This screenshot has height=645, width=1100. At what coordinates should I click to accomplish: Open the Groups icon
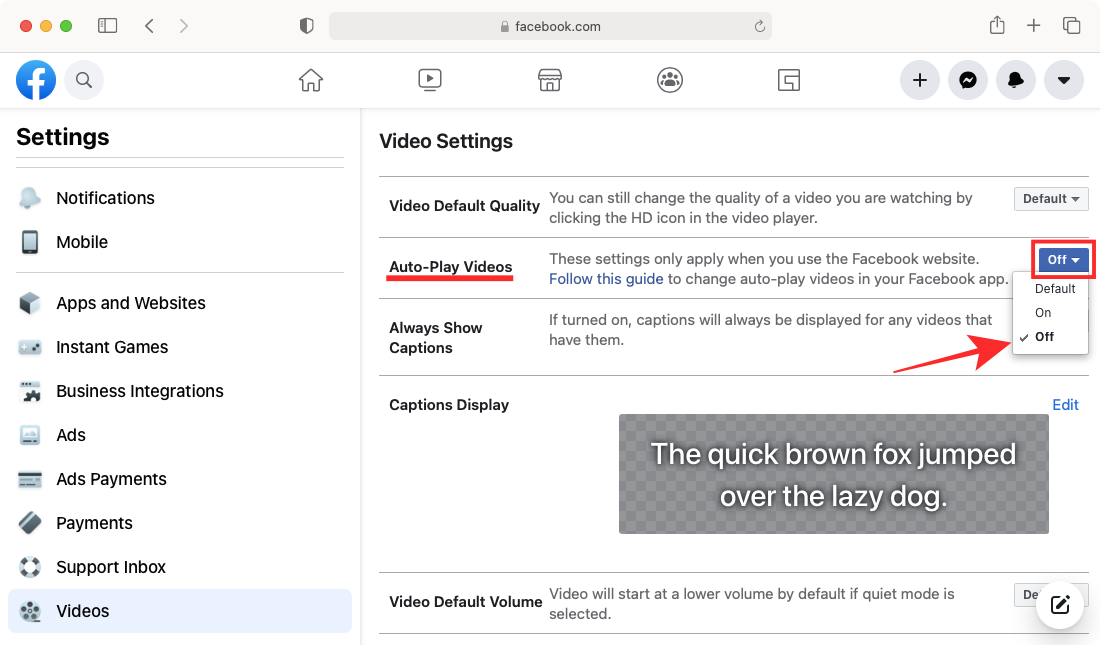coord(670,80)
